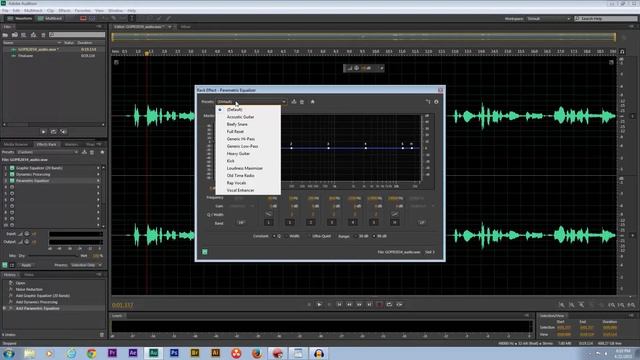
Task: Open the Effects Rack Presets dropdown
Action: (47, 152)
